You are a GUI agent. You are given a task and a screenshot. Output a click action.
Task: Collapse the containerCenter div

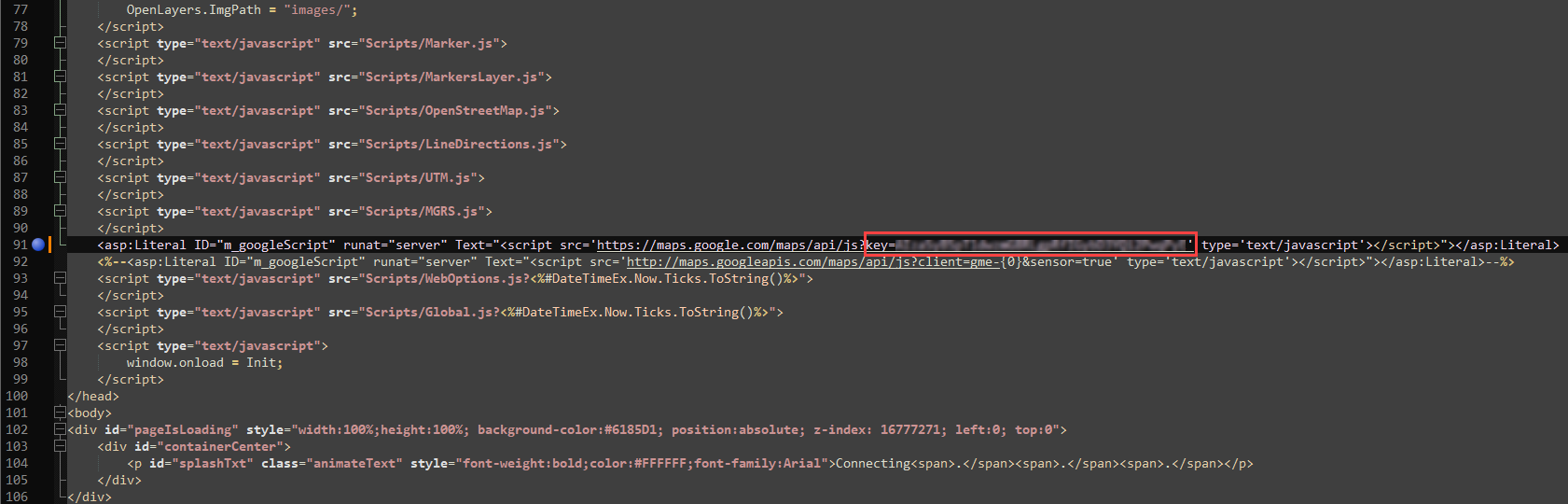click(x=60, y=446)
